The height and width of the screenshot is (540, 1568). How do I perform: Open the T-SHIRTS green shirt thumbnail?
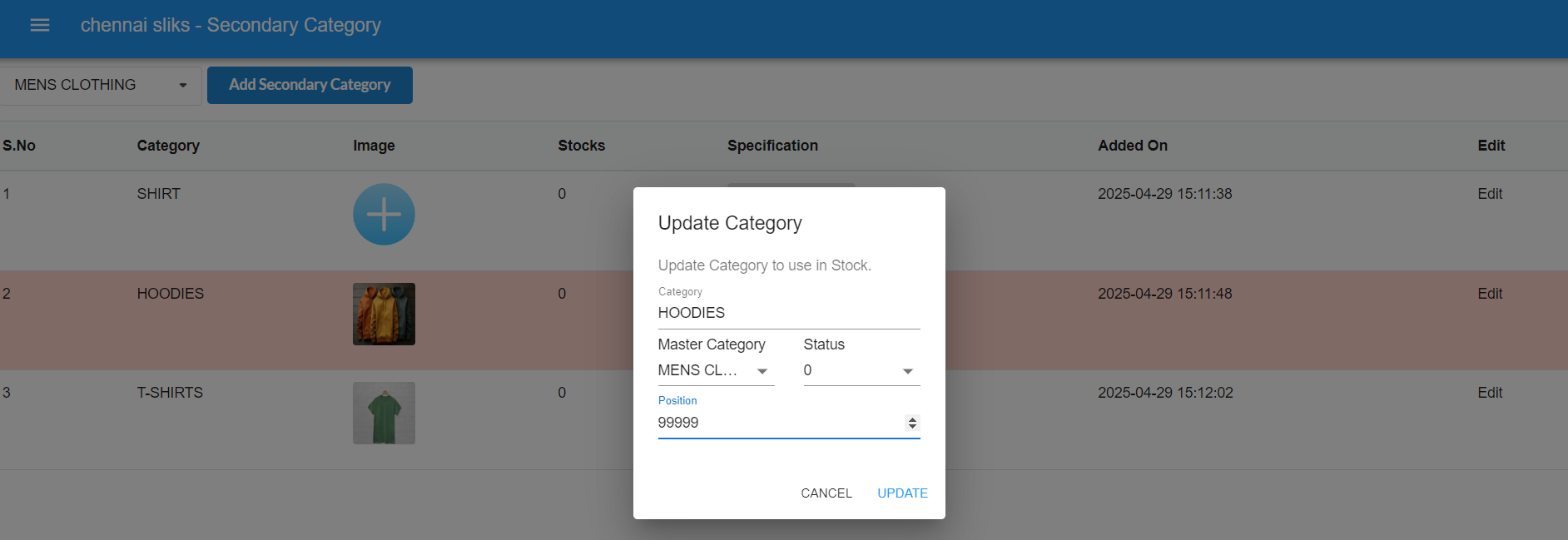[384, 414]
